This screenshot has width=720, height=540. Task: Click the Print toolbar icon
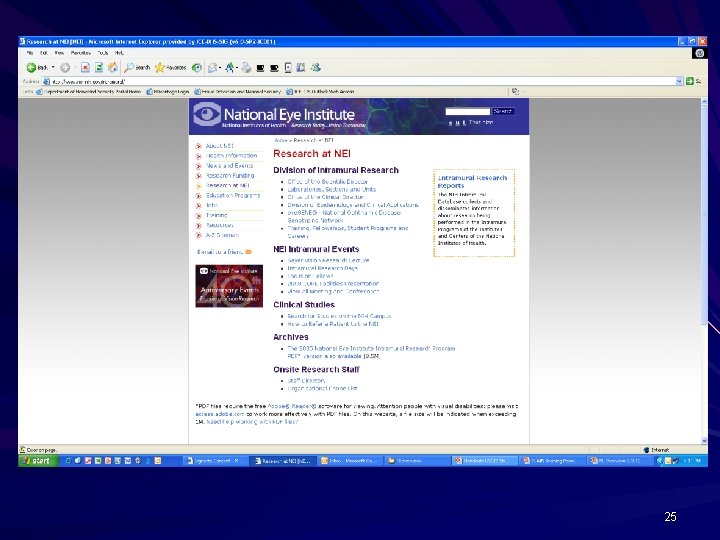(247, 68)
